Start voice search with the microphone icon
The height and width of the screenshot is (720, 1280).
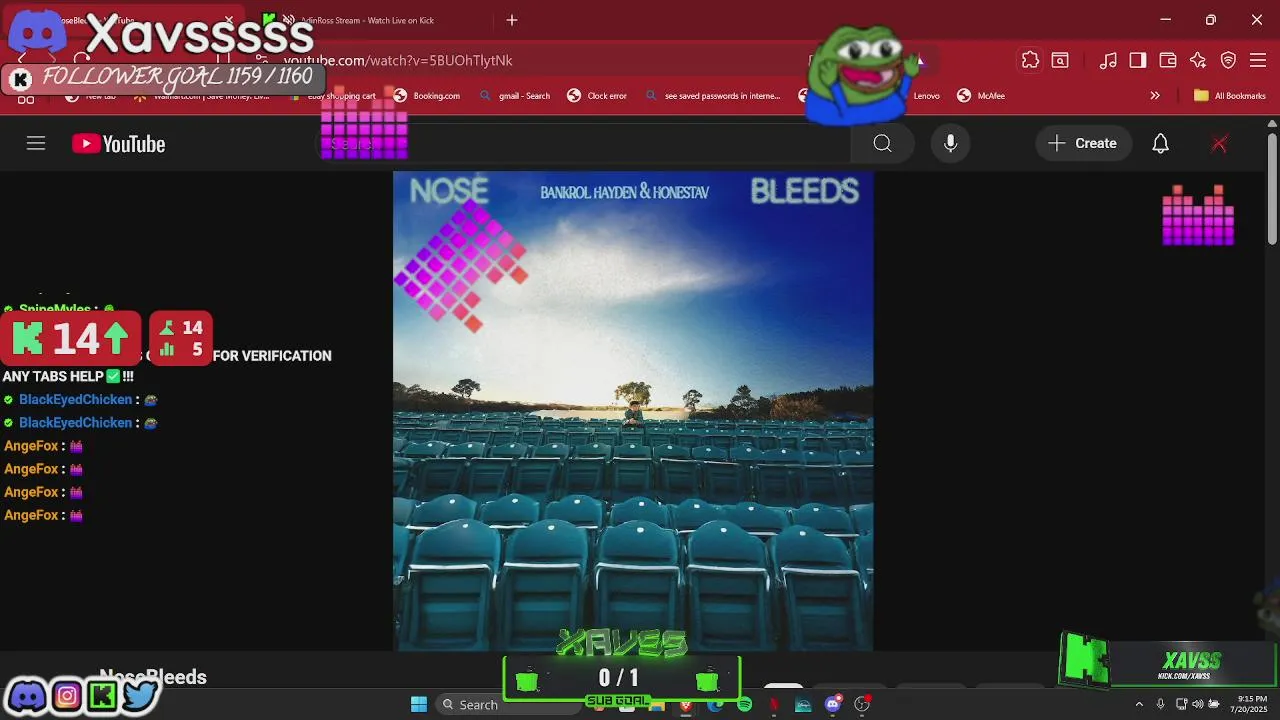[x=950, y=144]
